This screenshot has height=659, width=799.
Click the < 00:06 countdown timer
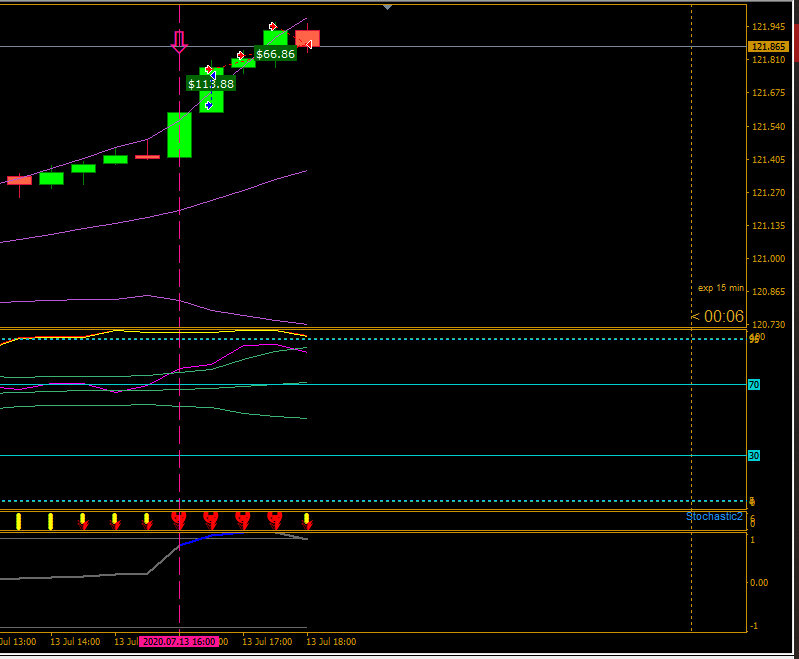pos(717,317)
